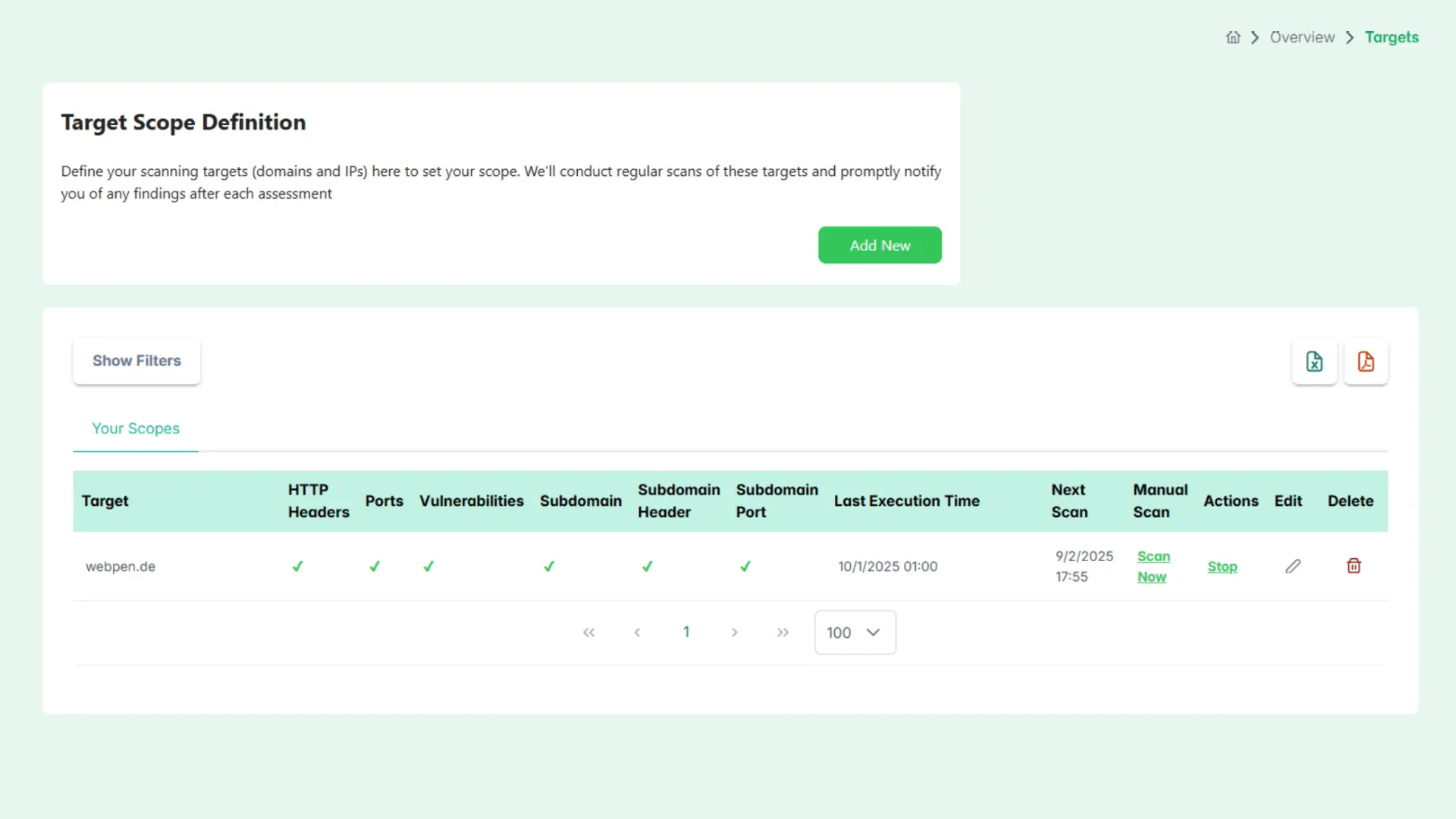Export table to Excel file icon
This screenshot has height=819, width=1456.
point(1314,362)
